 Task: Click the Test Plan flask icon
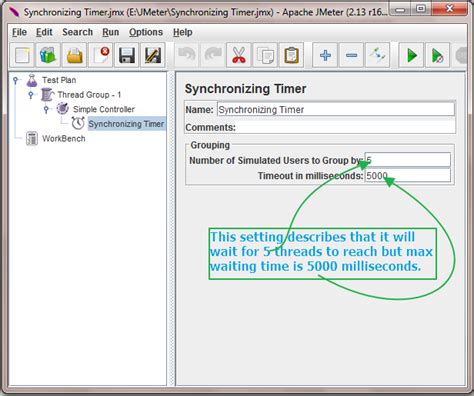coord(32,80)
